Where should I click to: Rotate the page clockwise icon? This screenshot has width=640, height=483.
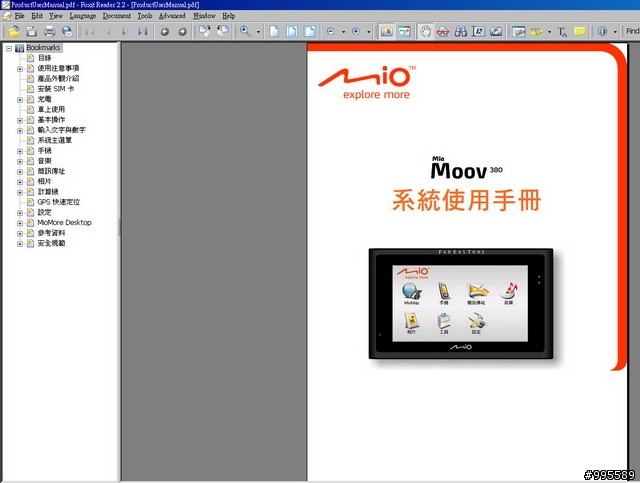tap(204, 31)
